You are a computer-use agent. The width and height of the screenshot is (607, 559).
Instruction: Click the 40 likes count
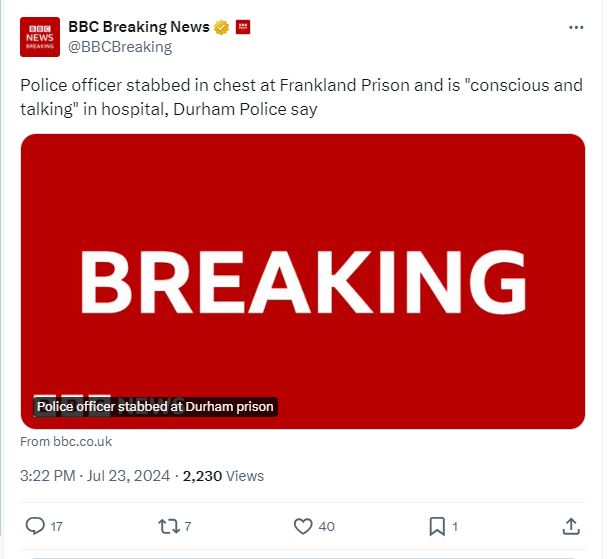[x=326, y=527]
